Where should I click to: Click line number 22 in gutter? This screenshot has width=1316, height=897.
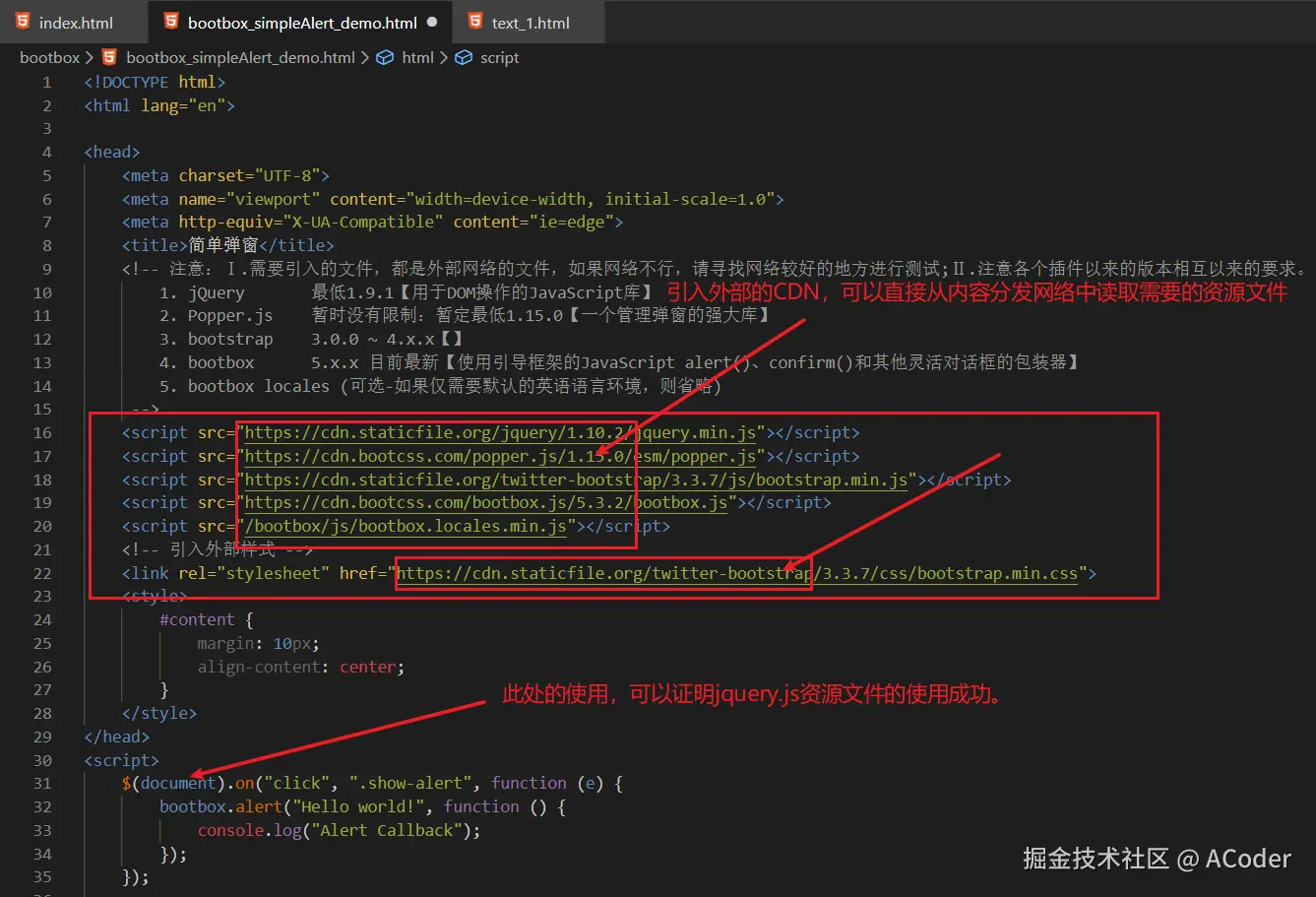[42, 573]
